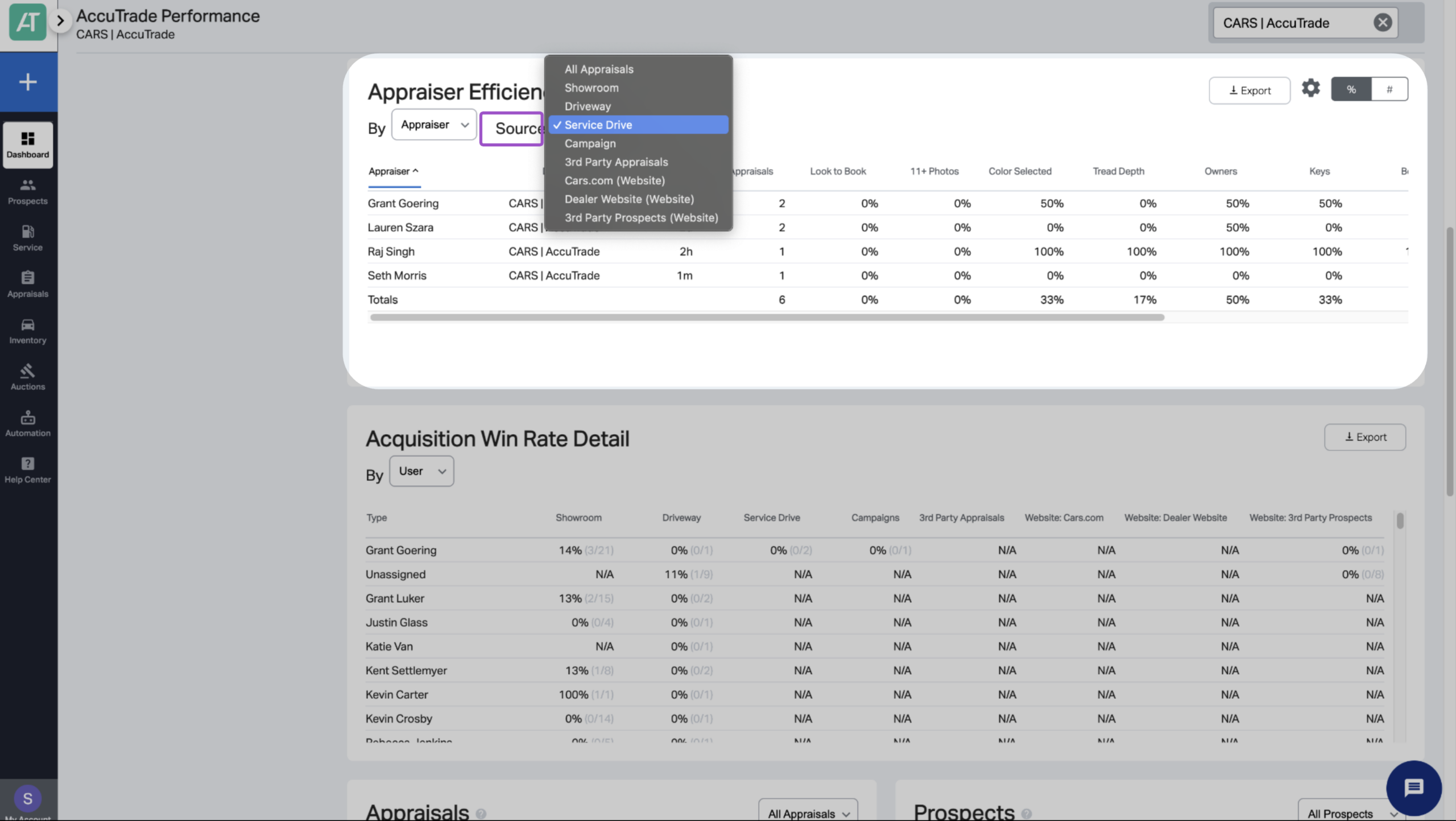Image resolution: width=1456 pixels, height=821 pixels.
Task: Click the AccuTrade AT logo icon
Action: (x=27, y=22)
